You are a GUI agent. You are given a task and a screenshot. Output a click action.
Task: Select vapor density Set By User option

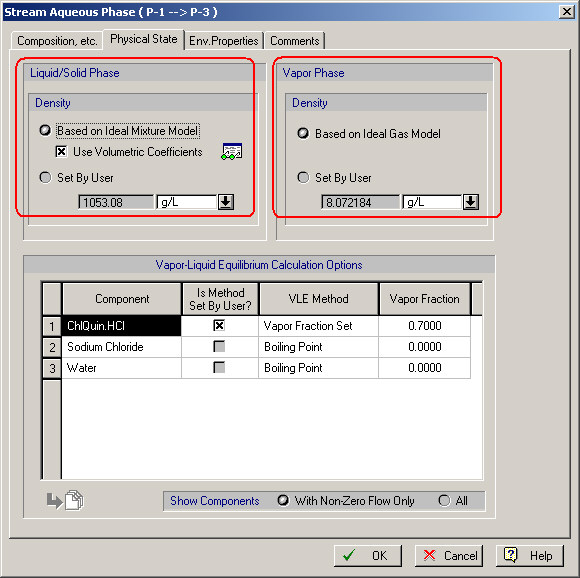303,178
